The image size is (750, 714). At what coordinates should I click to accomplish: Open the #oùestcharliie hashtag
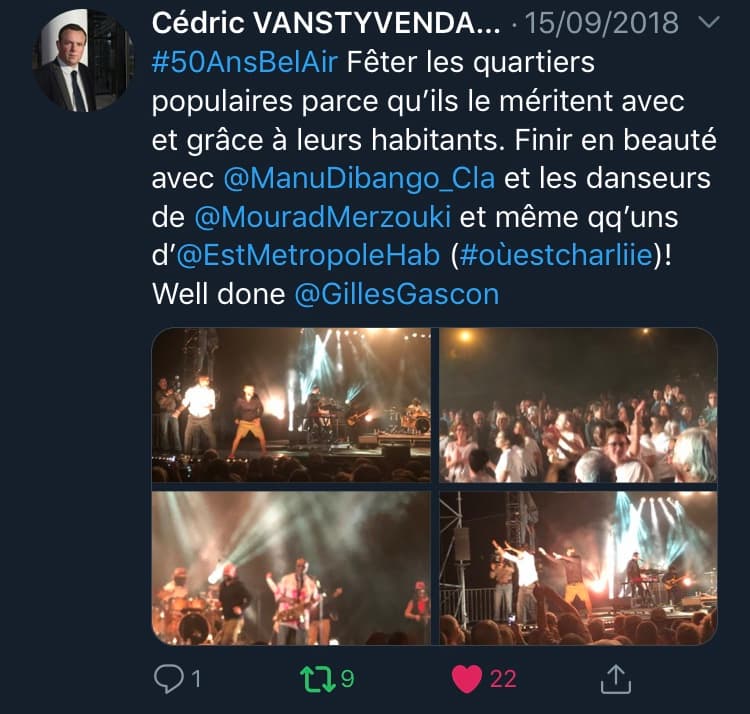(556, 255)
